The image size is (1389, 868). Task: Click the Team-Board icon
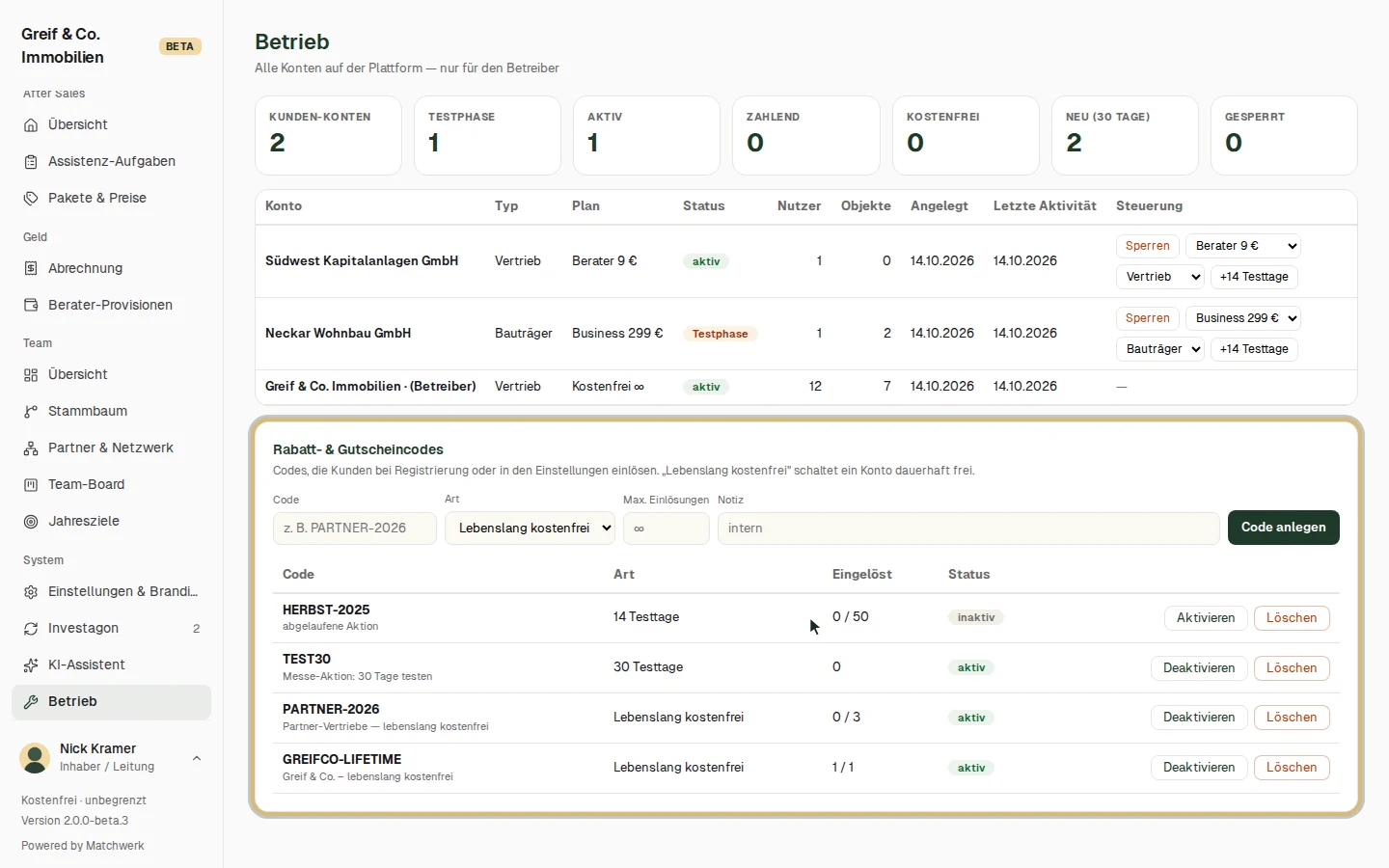point(31,485)
